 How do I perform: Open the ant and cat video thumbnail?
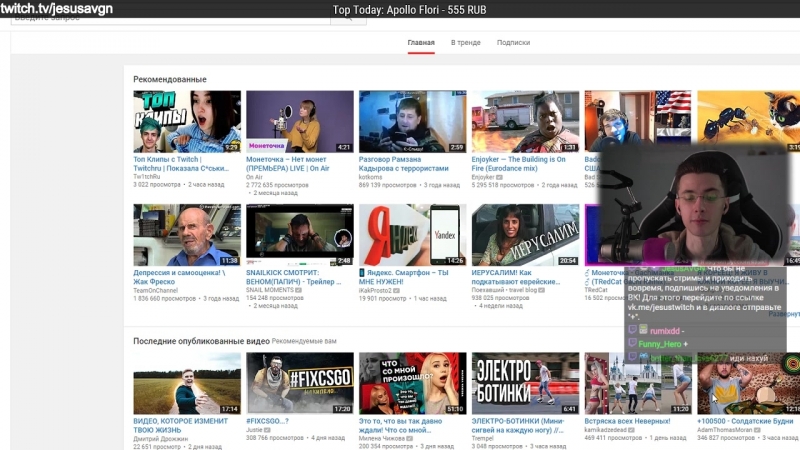click(748, 117)
